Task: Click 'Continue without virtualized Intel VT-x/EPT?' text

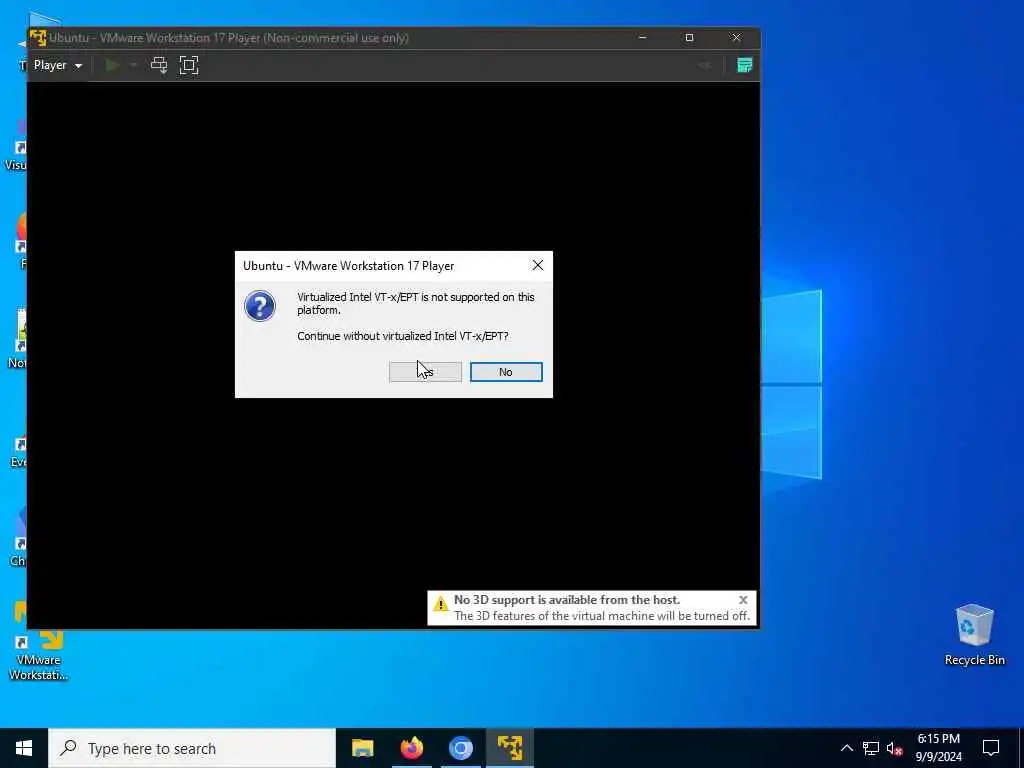Action: point(402,336)
